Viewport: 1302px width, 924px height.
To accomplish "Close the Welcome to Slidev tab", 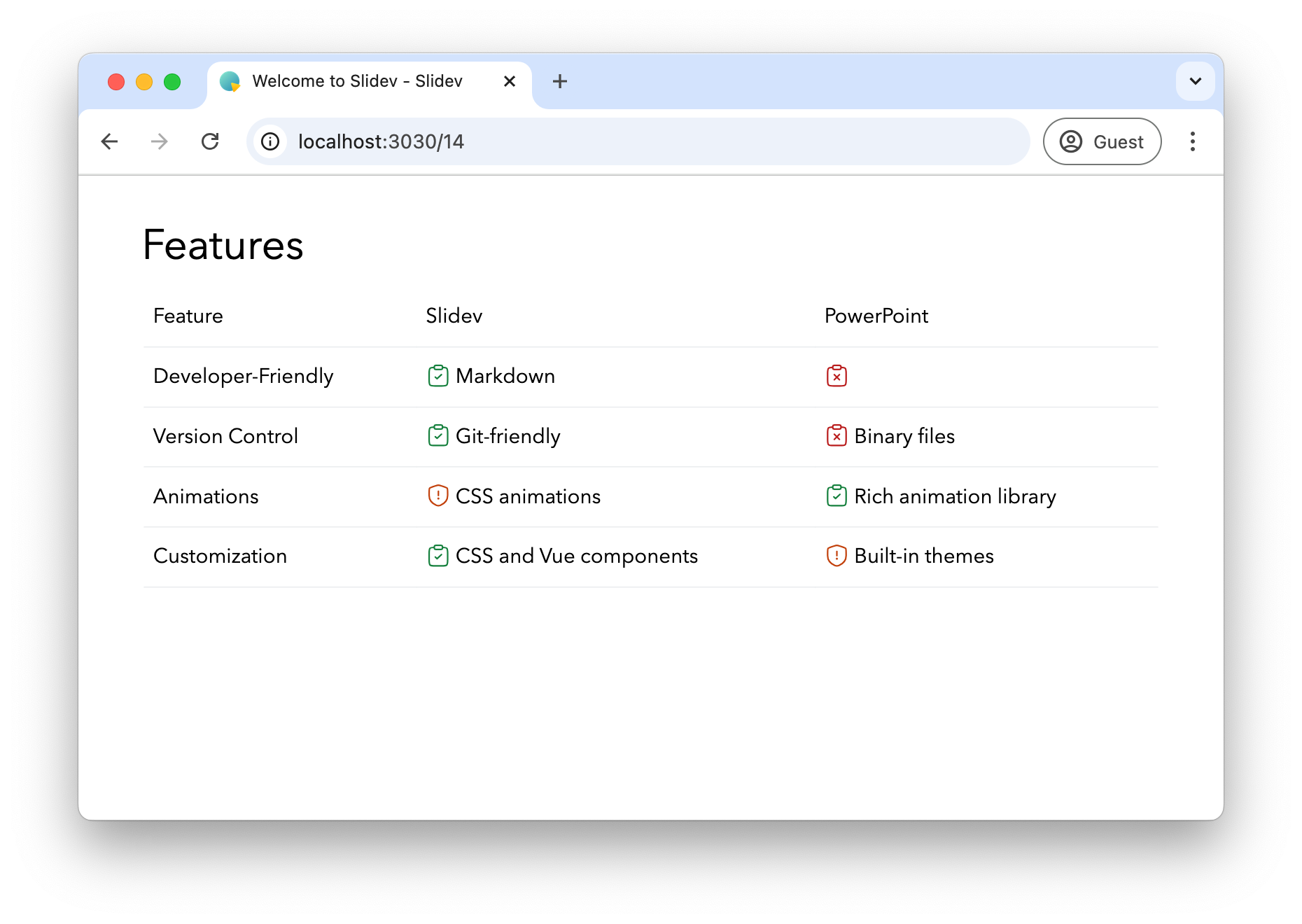I will point(510,81).
